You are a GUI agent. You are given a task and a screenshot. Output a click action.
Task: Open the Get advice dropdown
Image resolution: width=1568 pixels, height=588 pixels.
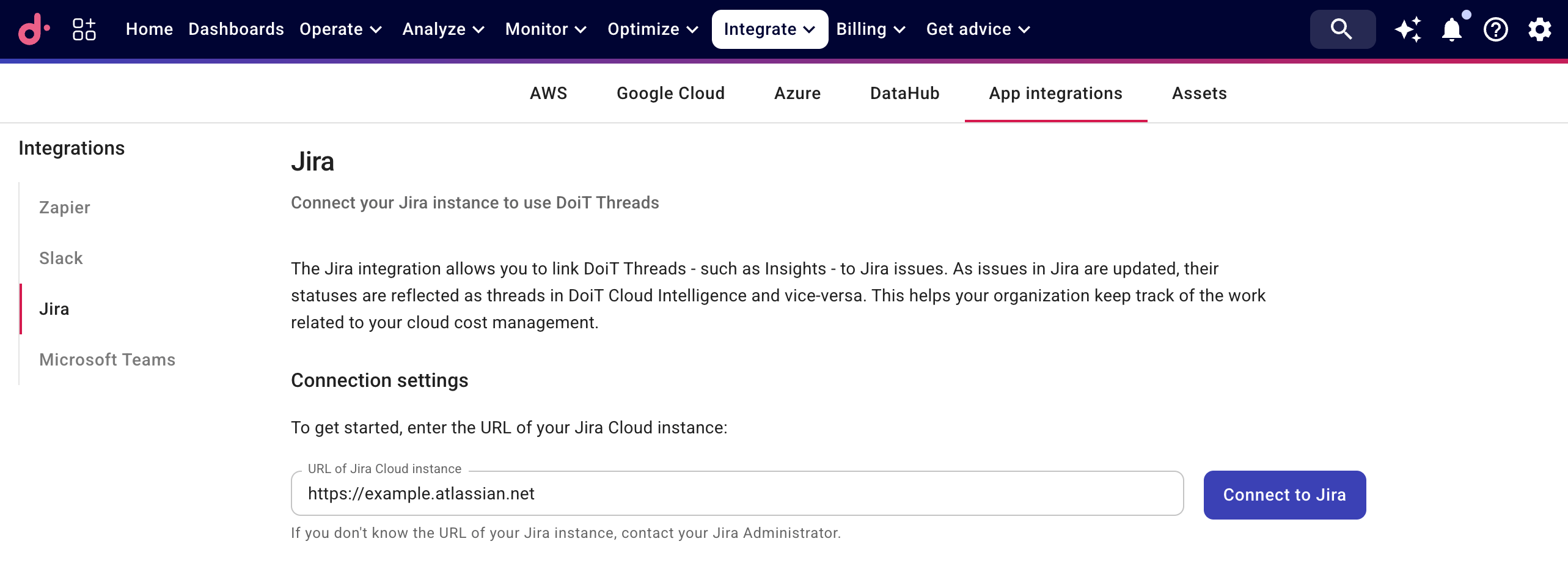pyautogui.click(x=976, y=29)
